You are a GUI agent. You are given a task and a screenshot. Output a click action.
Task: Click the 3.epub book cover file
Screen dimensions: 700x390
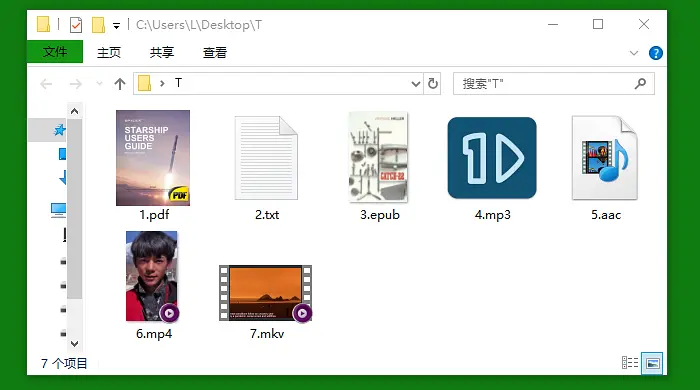[379, 157]
